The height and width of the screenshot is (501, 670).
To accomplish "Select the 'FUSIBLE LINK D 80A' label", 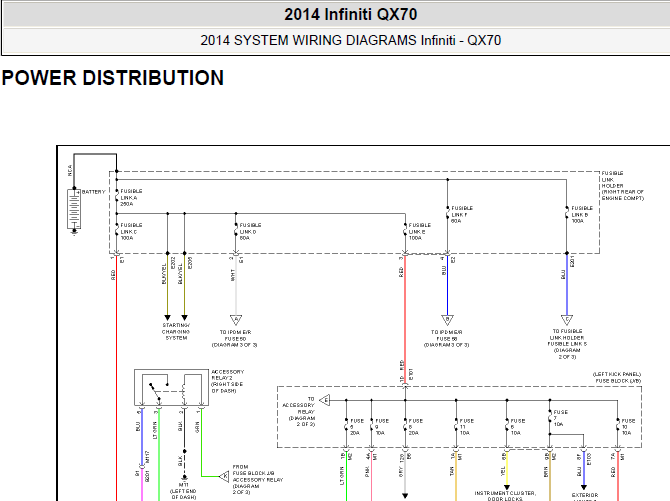I will (x=250, y=231).
